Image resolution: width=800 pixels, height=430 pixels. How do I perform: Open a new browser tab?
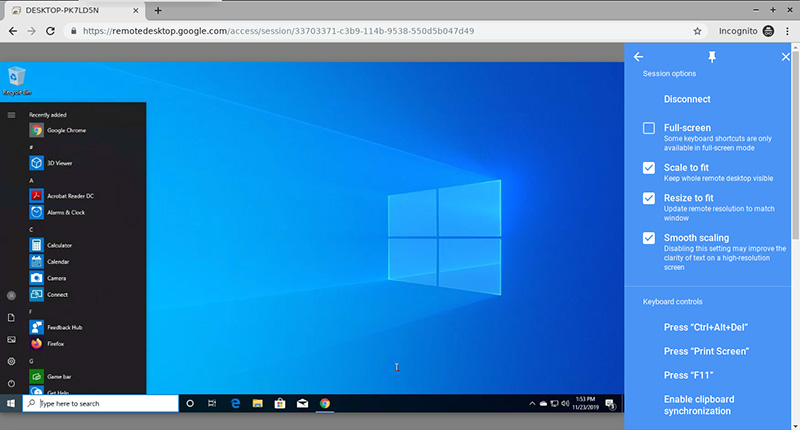point(158,10)
